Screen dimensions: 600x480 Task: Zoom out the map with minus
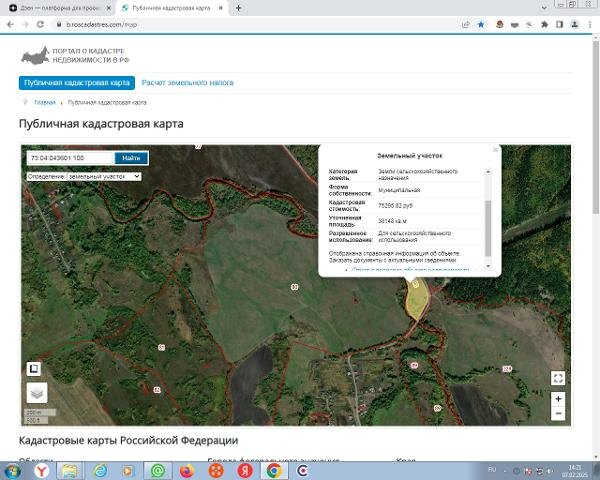coord(558,413)
